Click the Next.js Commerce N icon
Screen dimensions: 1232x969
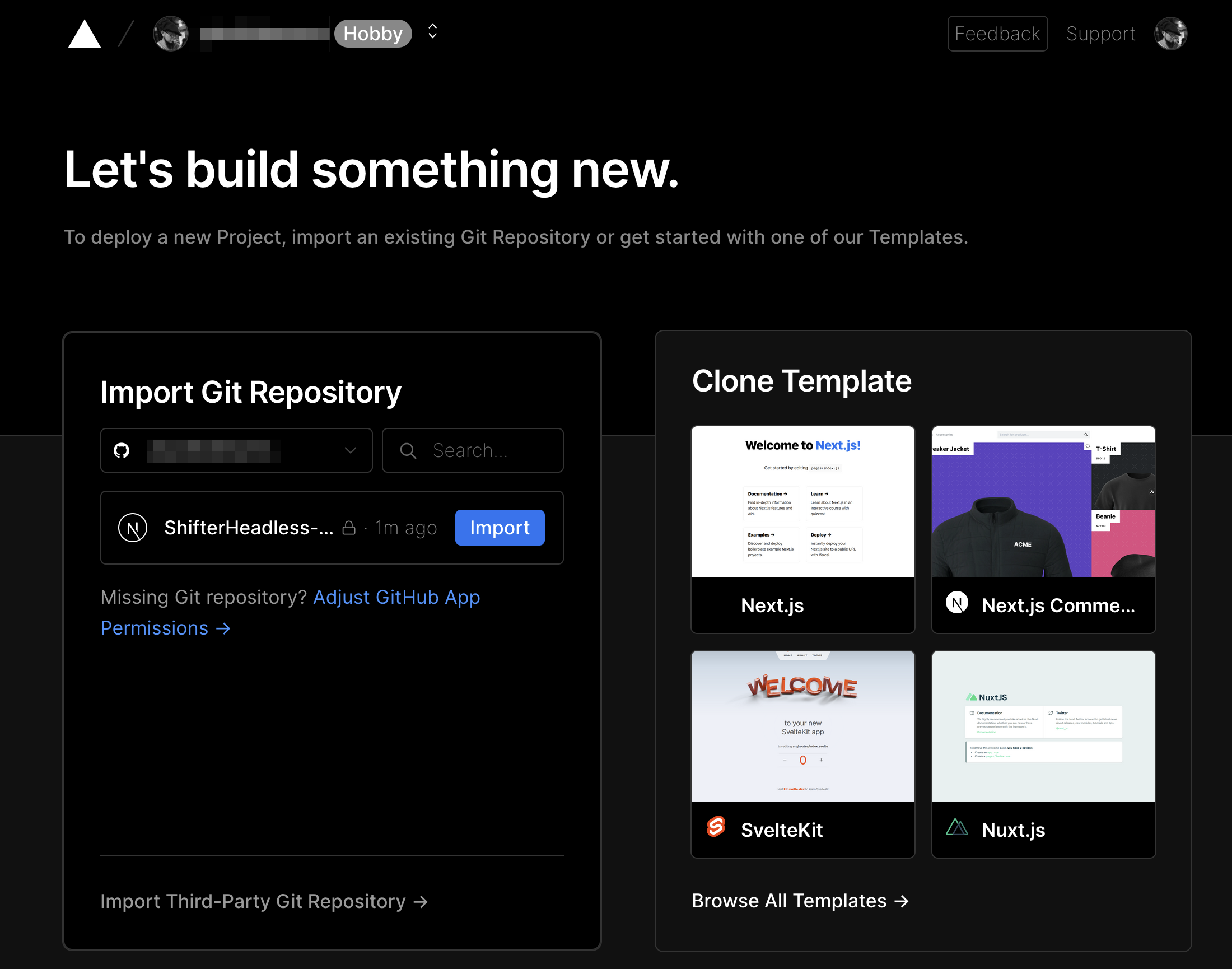coord(957,603)
